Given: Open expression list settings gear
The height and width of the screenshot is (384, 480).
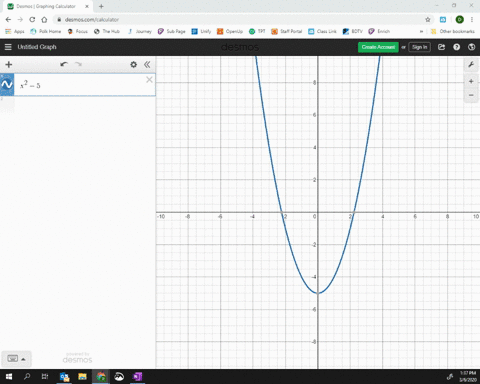Looking at the screenshot, I should [133, 64].
